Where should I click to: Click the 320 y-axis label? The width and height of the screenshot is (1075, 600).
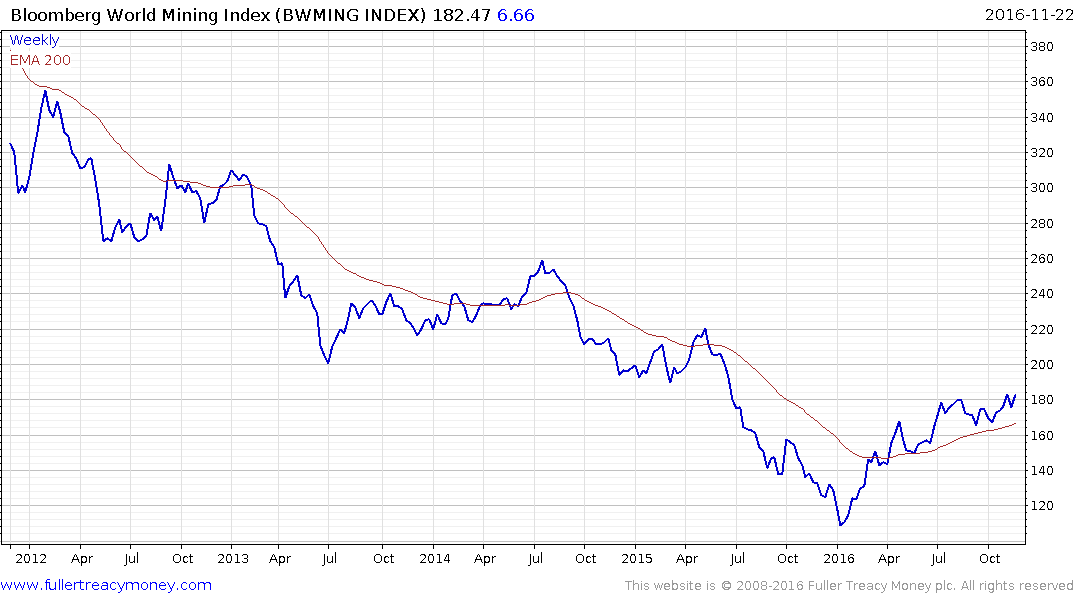[x=1042, y=152]
